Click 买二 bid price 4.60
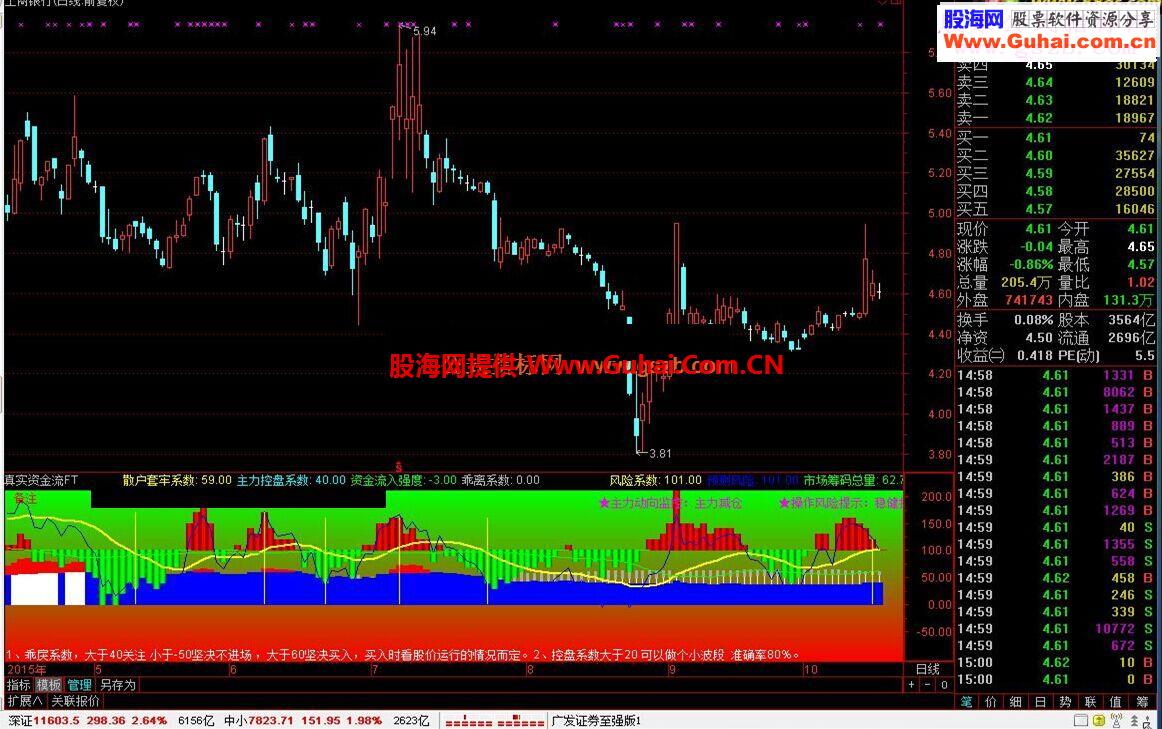 coord(1039,156)
